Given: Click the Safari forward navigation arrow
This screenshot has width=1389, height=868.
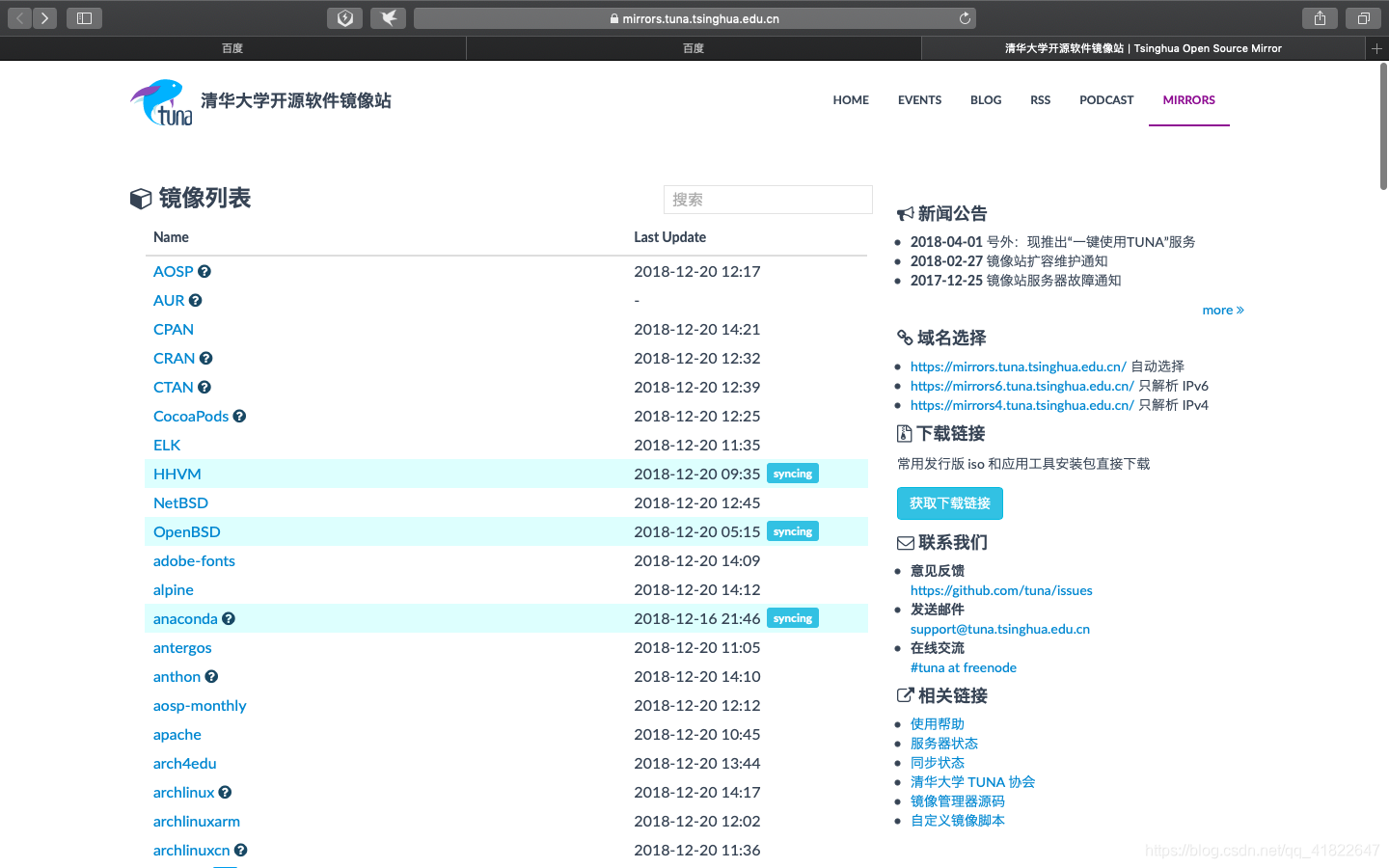Looking at the screenshot, I should tap(44, 18).
